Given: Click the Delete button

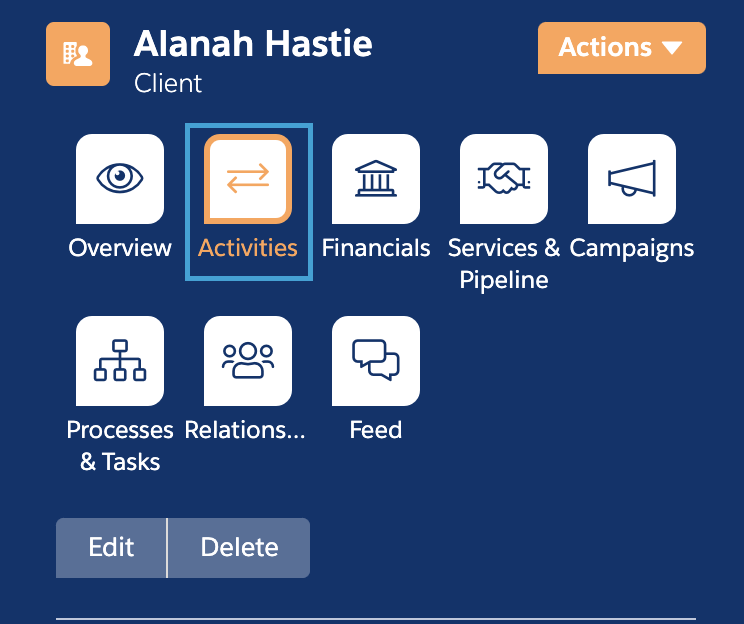Looking at the screenshot, I should (x=239, y=548).
